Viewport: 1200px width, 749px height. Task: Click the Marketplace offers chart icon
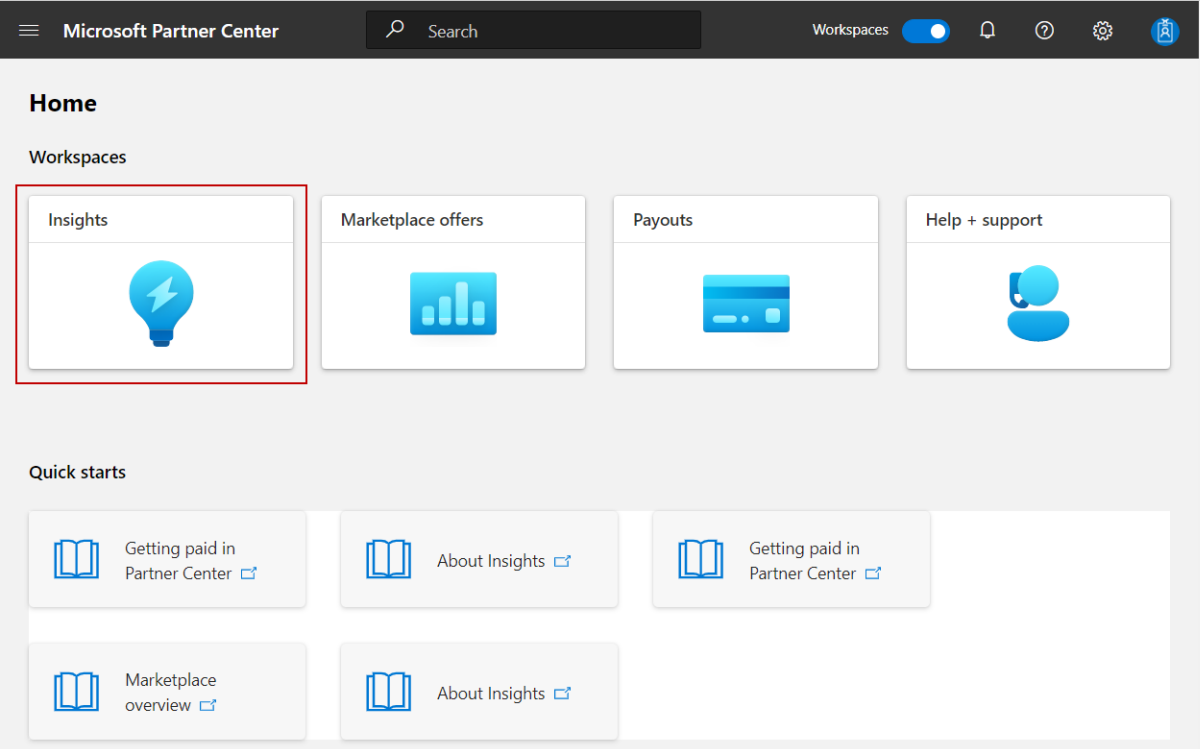pos(452,302)
